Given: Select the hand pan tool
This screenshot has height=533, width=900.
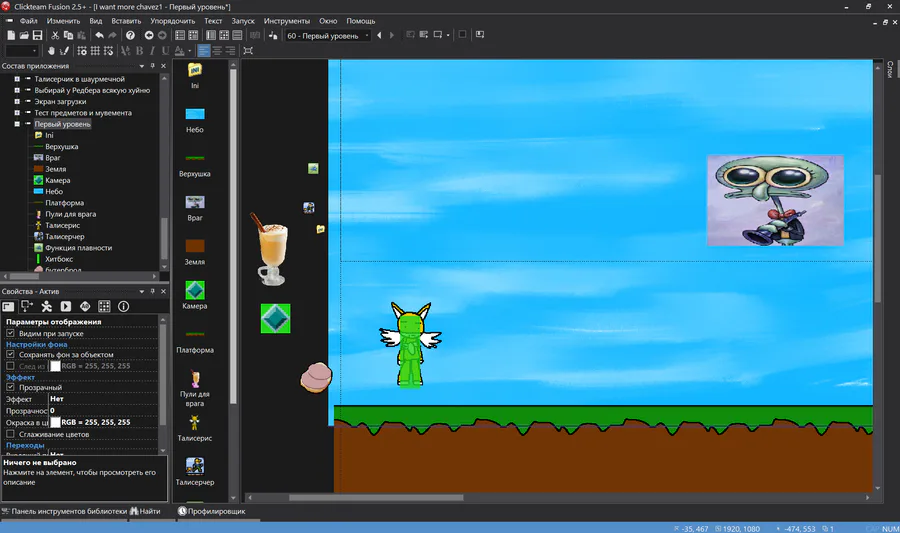Looking at the screenshot, I should click(x=51, y=51).
